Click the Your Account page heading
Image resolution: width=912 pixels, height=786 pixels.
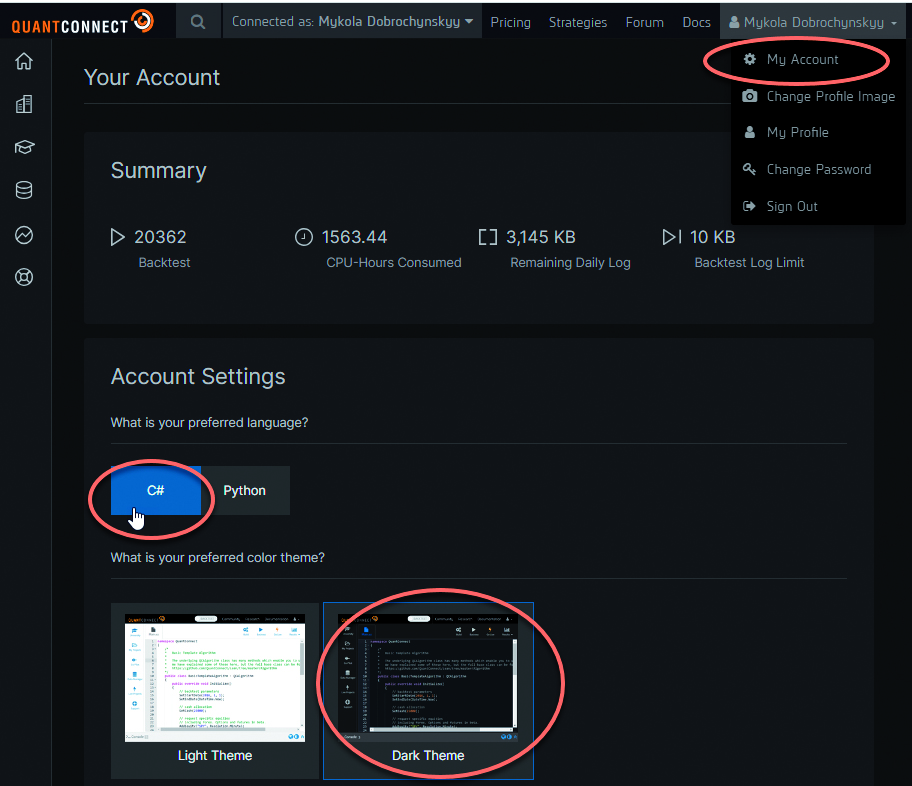pyautogui.click(x=152, y=77)
